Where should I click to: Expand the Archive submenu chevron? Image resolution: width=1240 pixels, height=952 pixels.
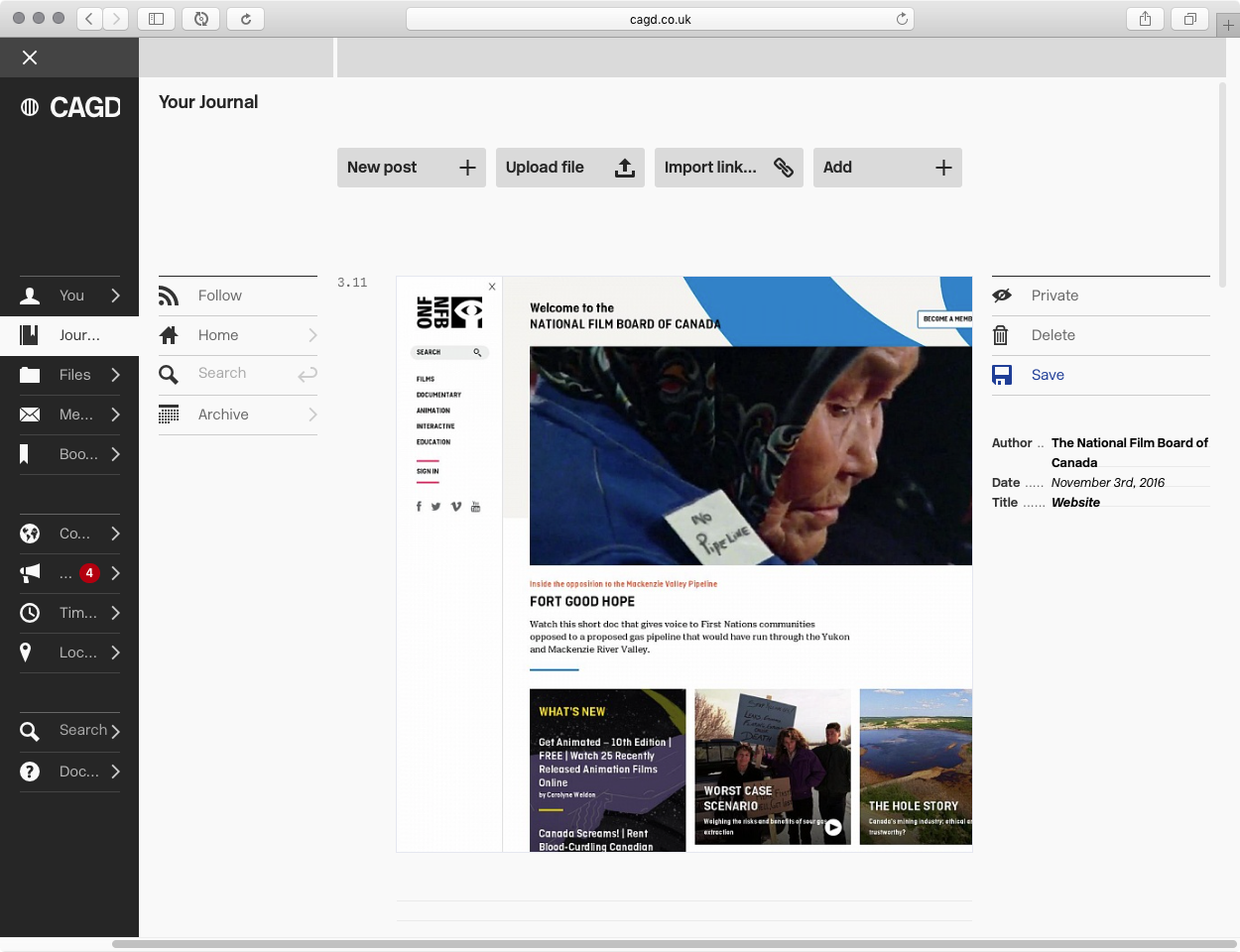click(312, 415)
